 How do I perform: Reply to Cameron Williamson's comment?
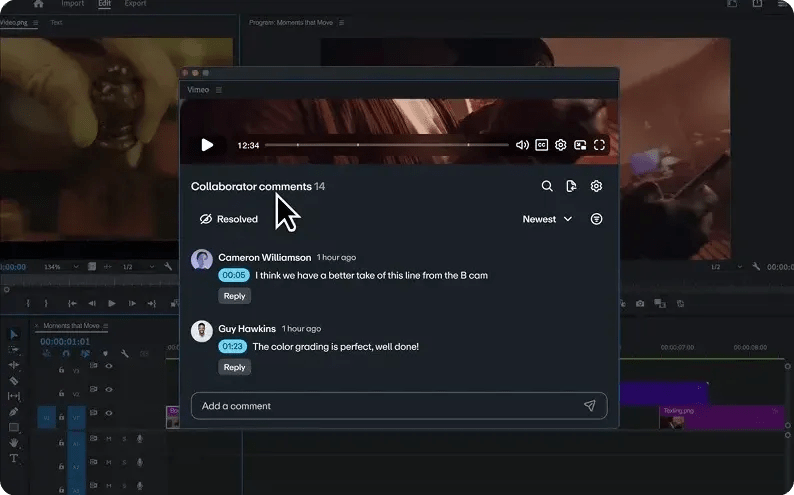[x=234, y=296]
